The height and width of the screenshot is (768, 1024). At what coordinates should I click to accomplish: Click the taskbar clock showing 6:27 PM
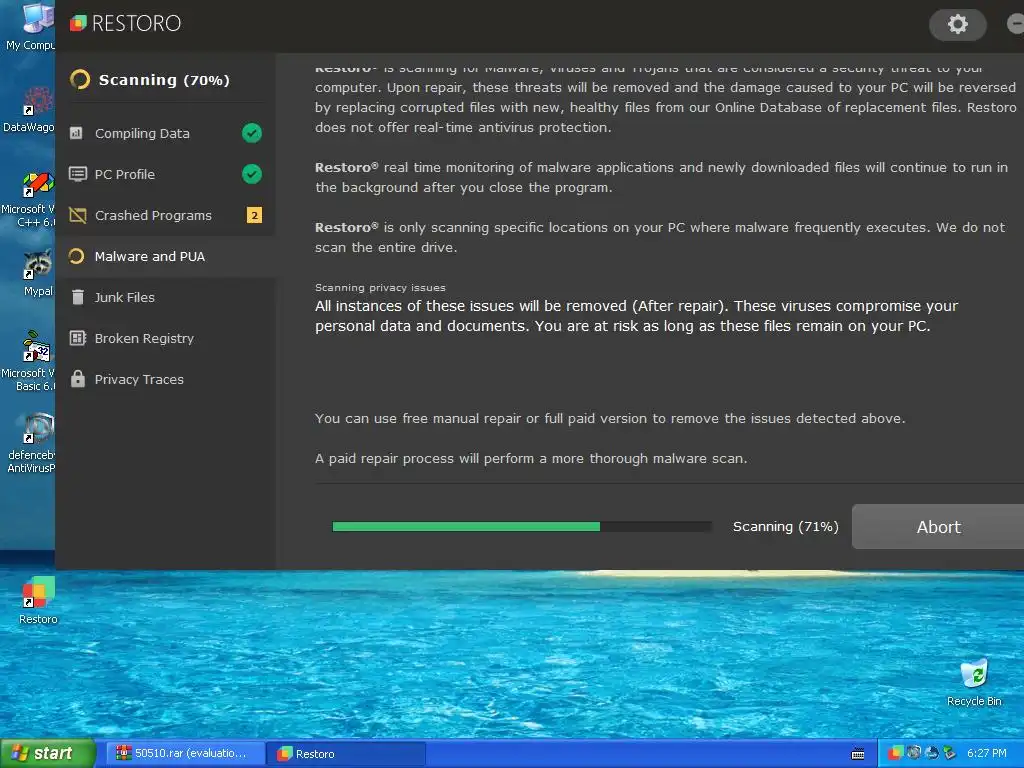[x=986, y=753]
